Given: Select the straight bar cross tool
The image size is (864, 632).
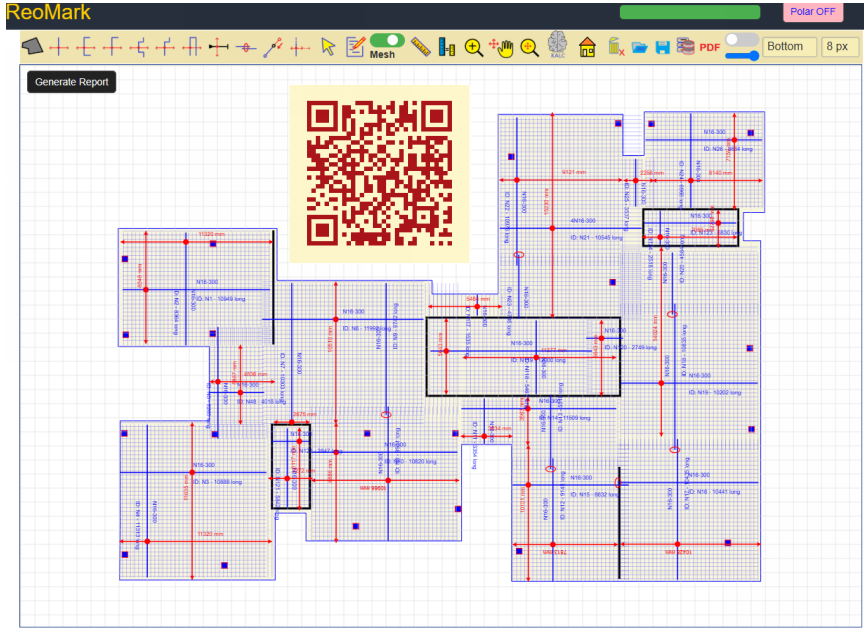Looking at the screenshot, I should pyautogui.click(x=59, y=47).
